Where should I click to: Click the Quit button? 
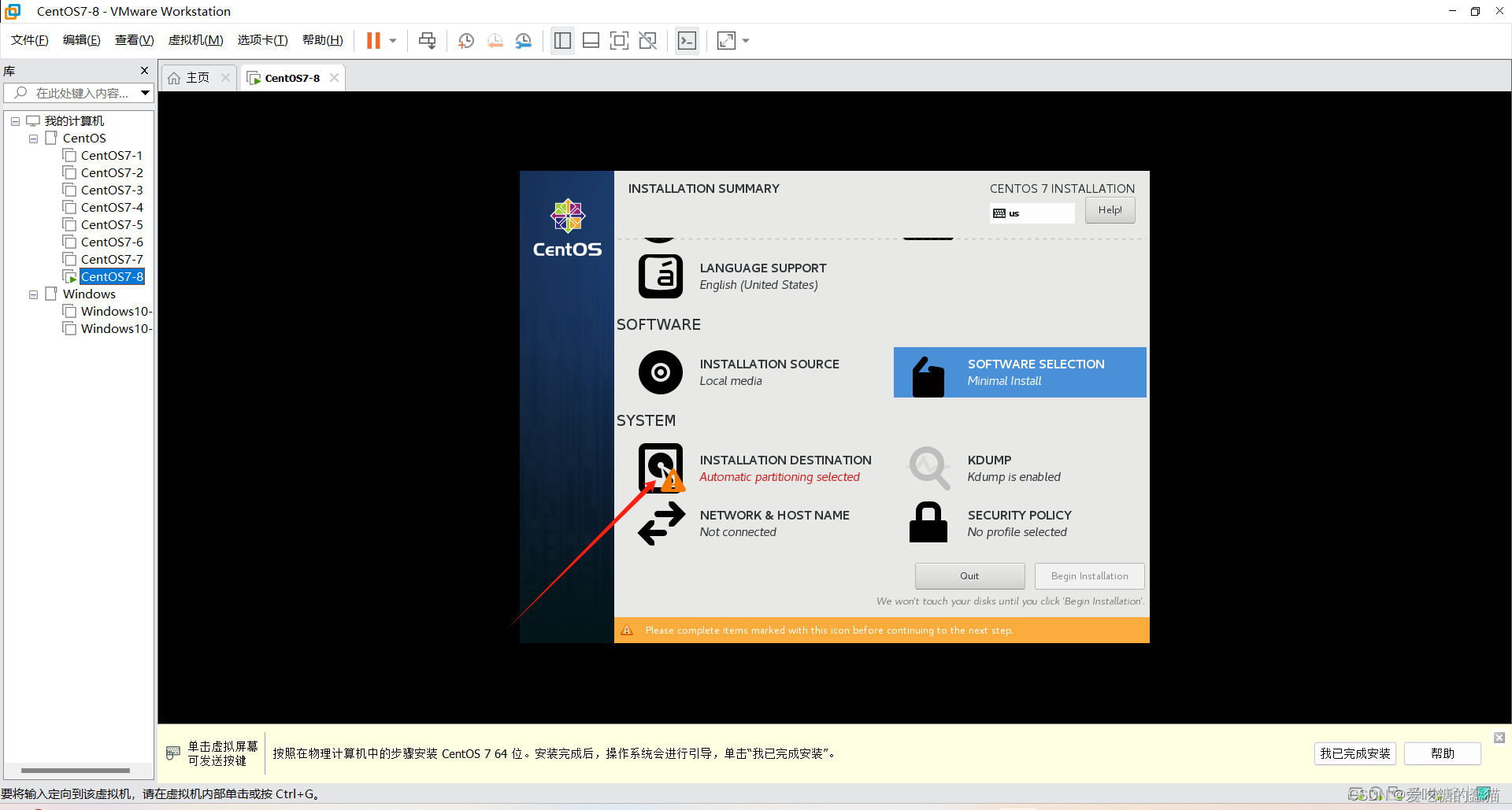coord(969,576)
